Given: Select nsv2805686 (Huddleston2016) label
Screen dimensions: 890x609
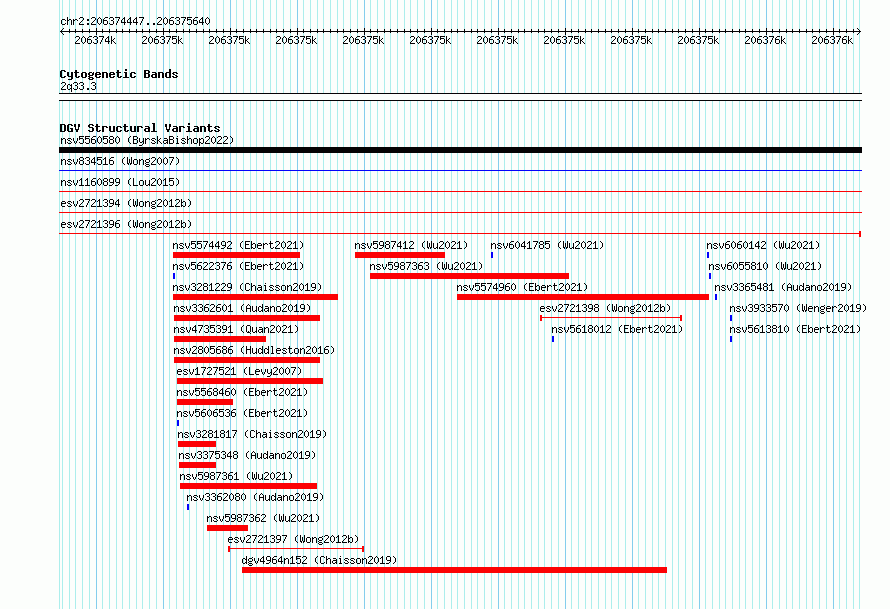Looking at the screenshot, I should [254, 350].
